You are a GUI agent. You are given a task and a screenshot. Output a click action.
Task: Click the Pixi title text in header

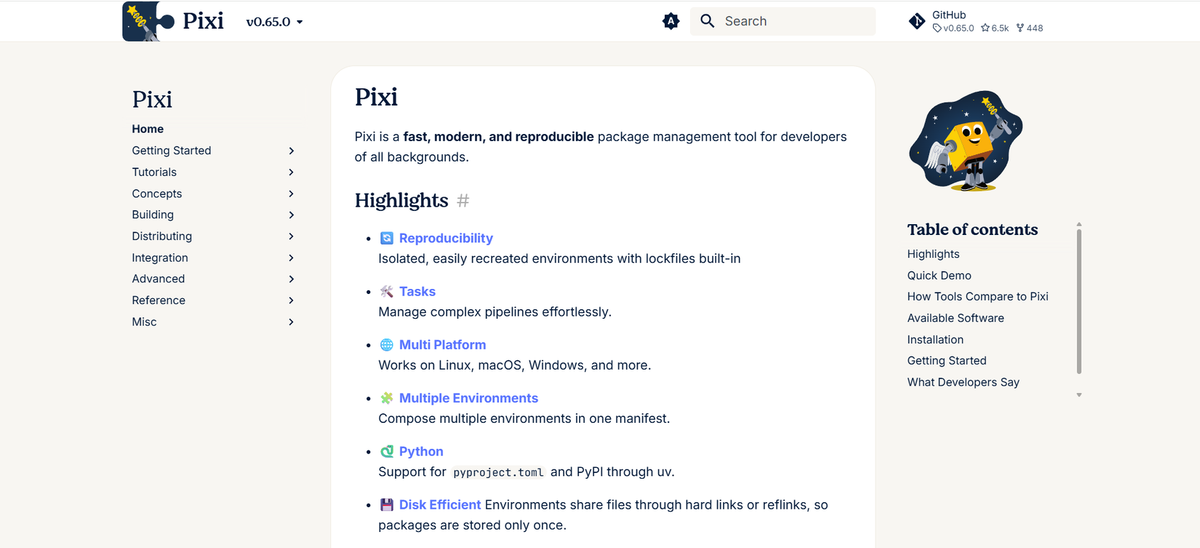pyautogui.click(x=204, y=21)
